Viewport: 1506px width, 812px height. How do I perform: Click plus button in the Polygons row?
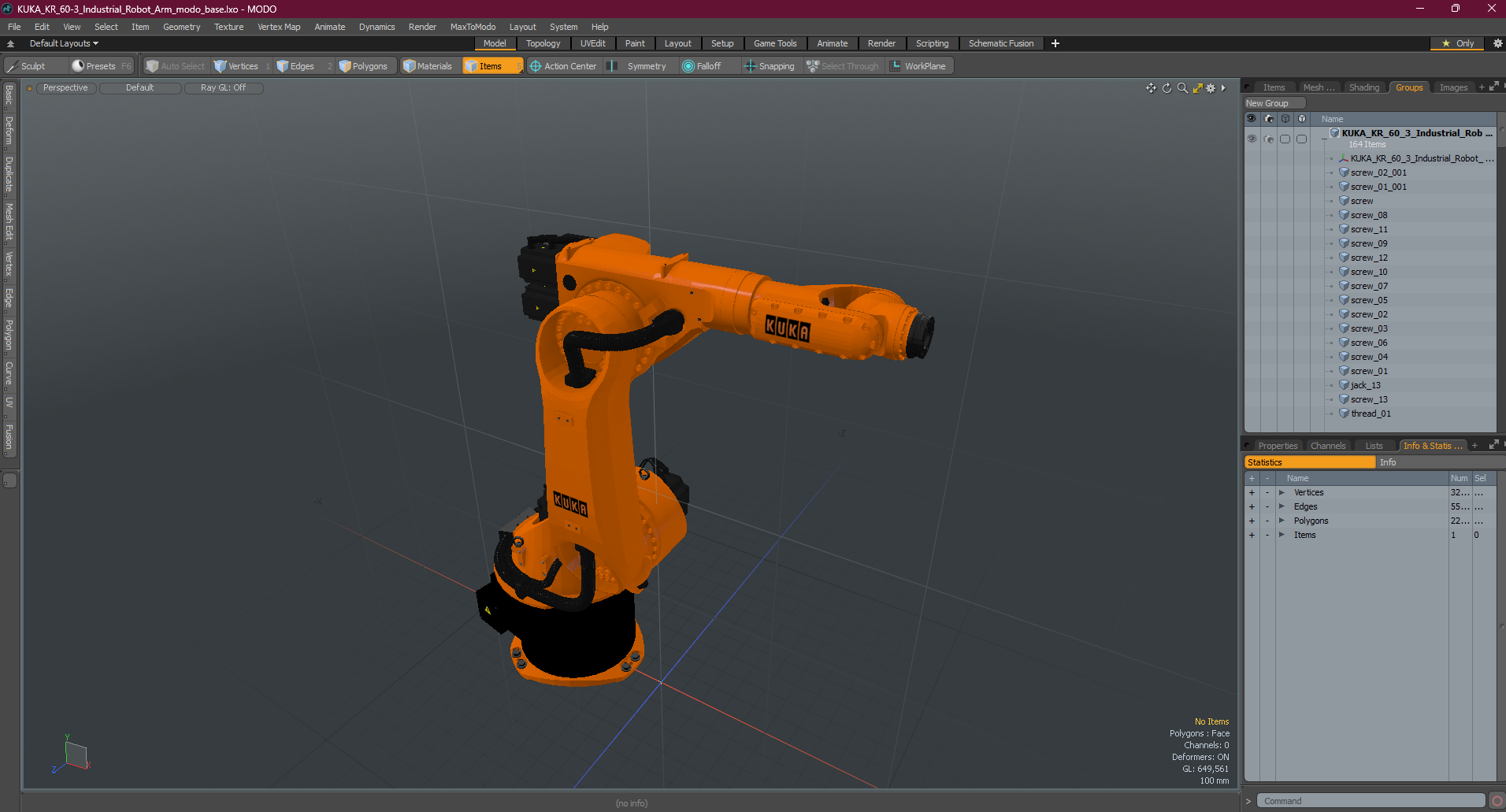click(1252, 521)
